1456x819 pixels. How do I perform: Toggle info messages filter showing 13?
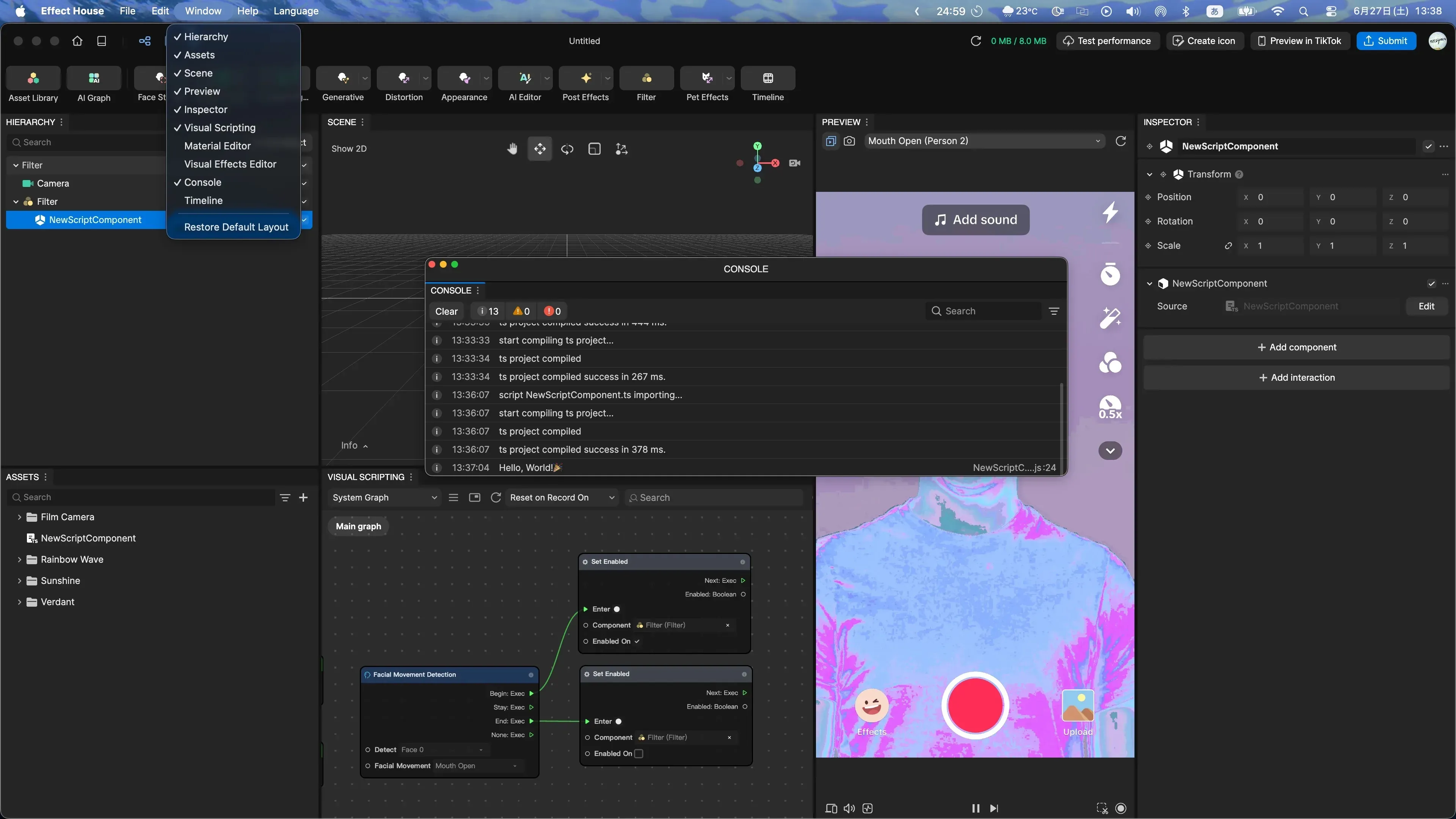pyautogui.click(x=488, y=311)
